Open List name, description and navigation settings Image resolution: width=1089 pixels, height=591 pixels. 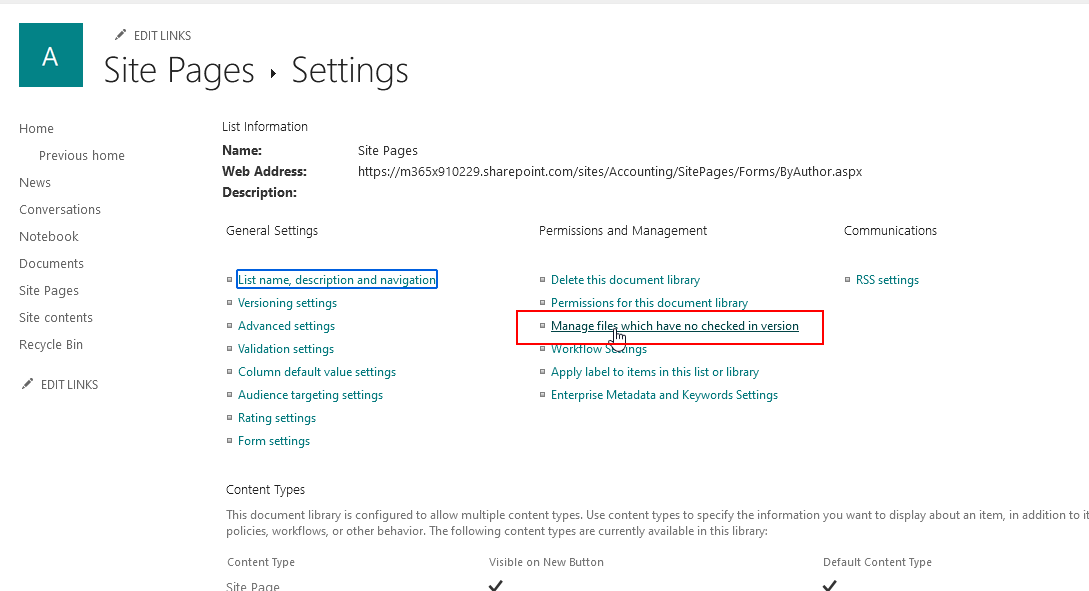pyautogui.click(x=336, y=279)
